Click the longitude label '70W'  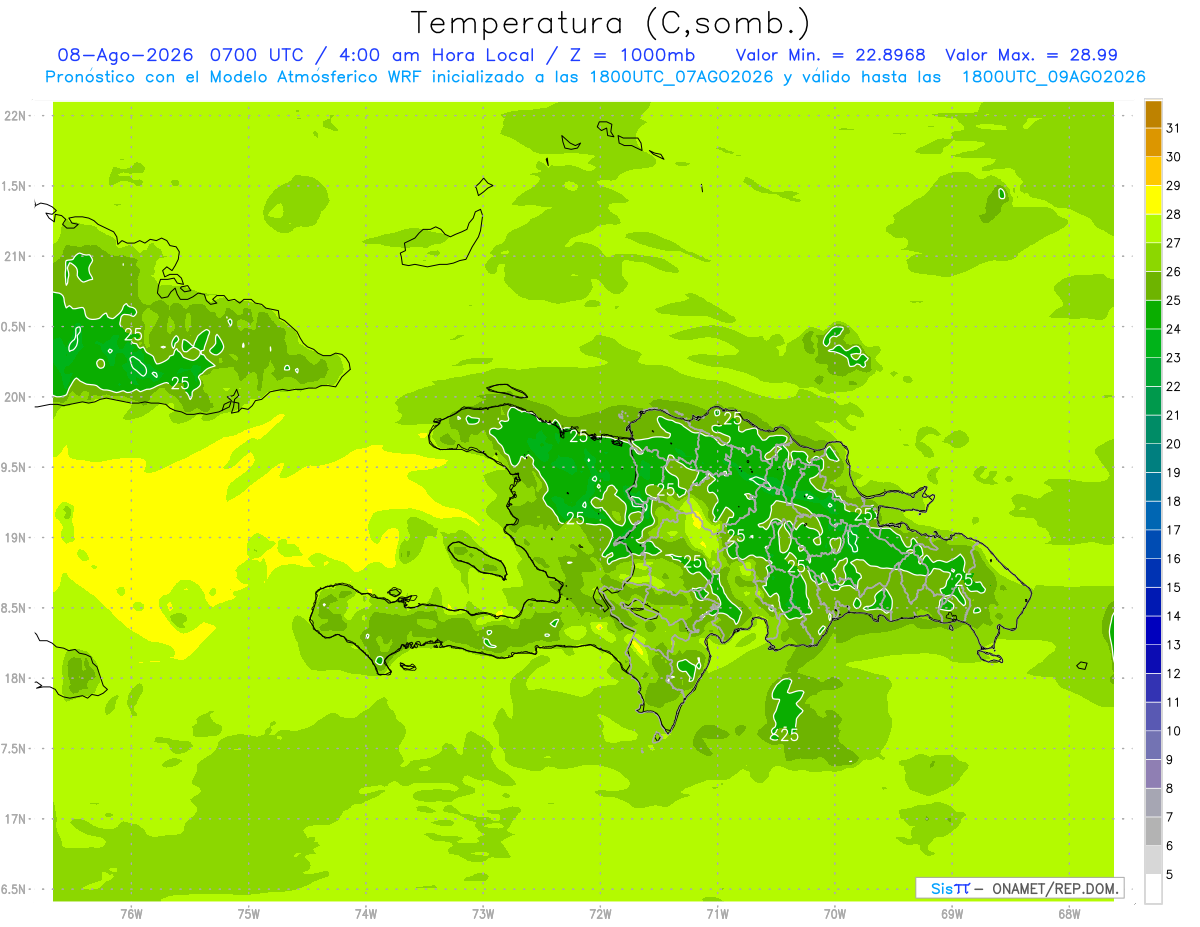pyautogui.click(x=835, y=914)
